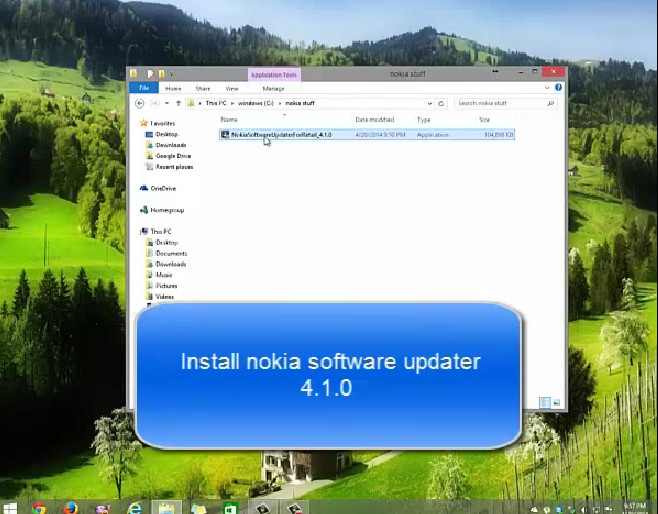Open Pictures folder under This PC
658x514 pixels.
pyautogui.click(x=161, y=286)
